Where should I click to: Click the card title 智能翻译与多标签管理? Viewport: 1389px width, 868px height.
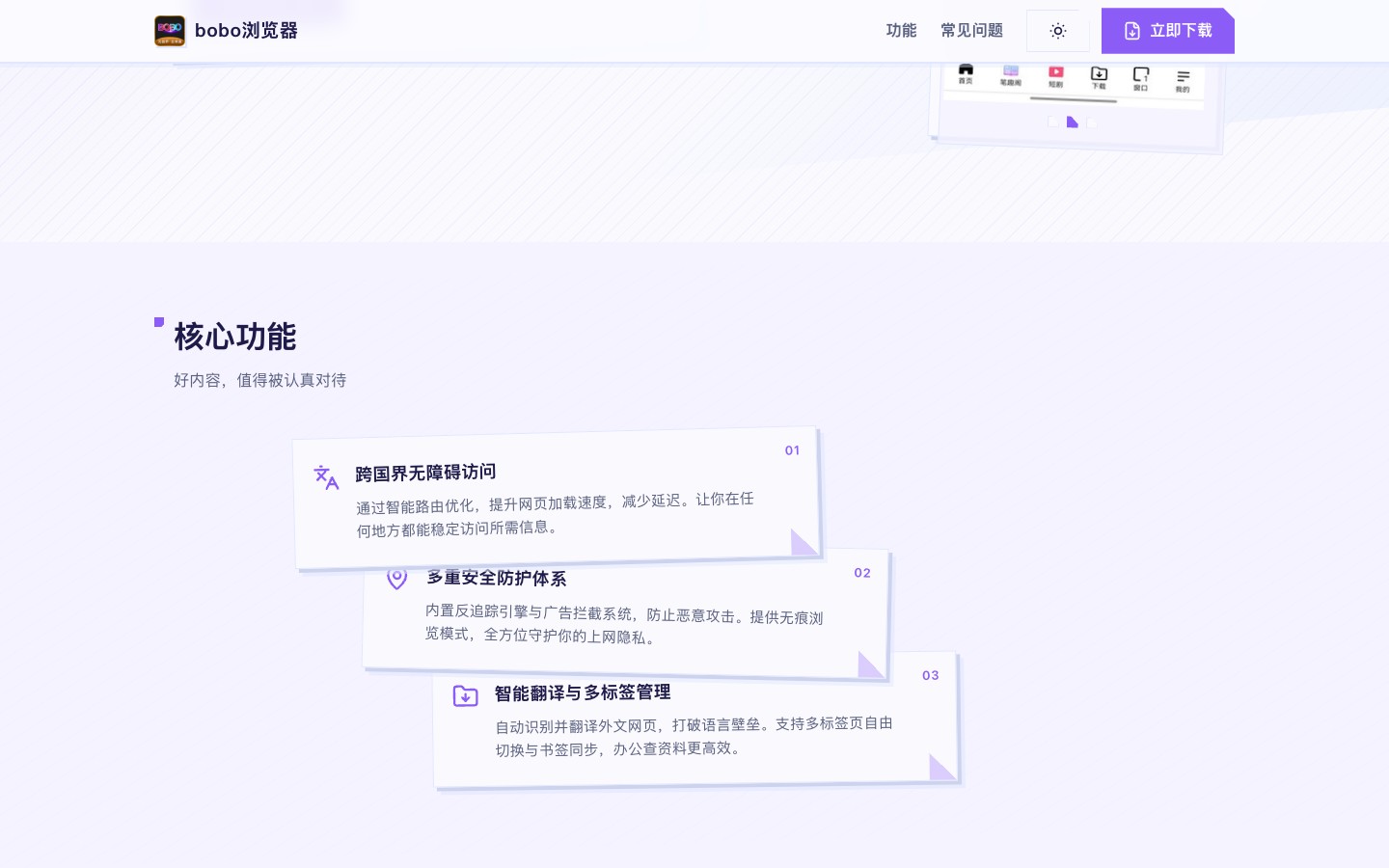click(x=583, y=692)
